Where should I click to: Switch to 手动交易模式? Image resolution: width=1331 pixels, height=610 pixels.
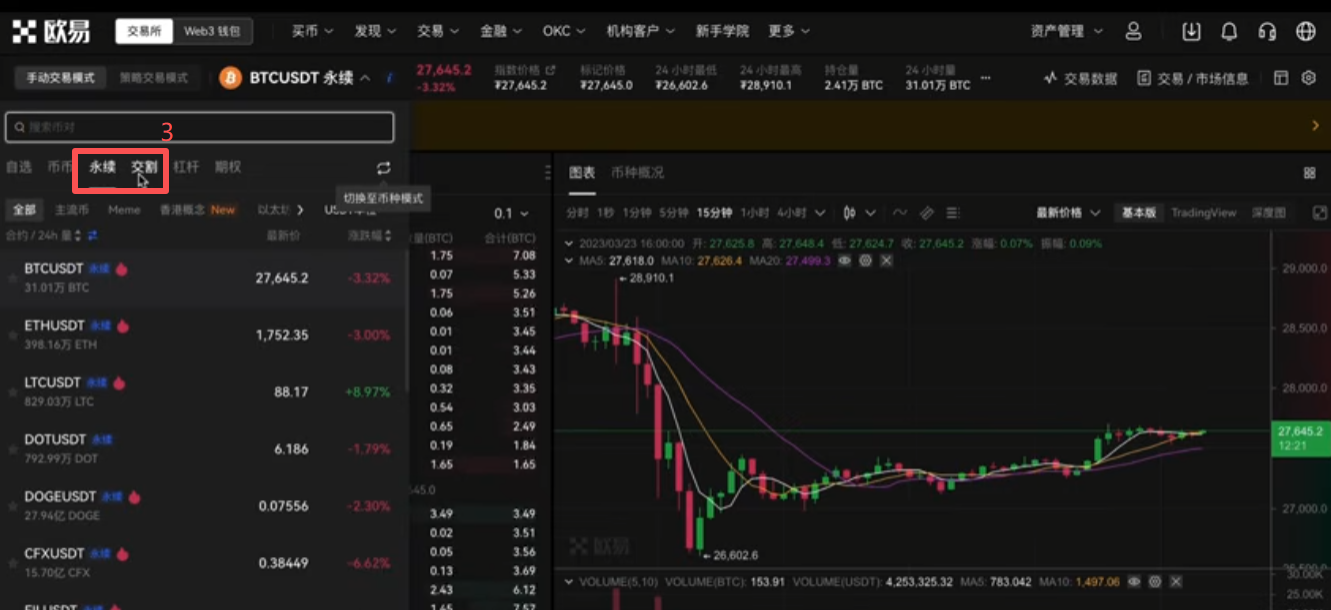[60, 77]
